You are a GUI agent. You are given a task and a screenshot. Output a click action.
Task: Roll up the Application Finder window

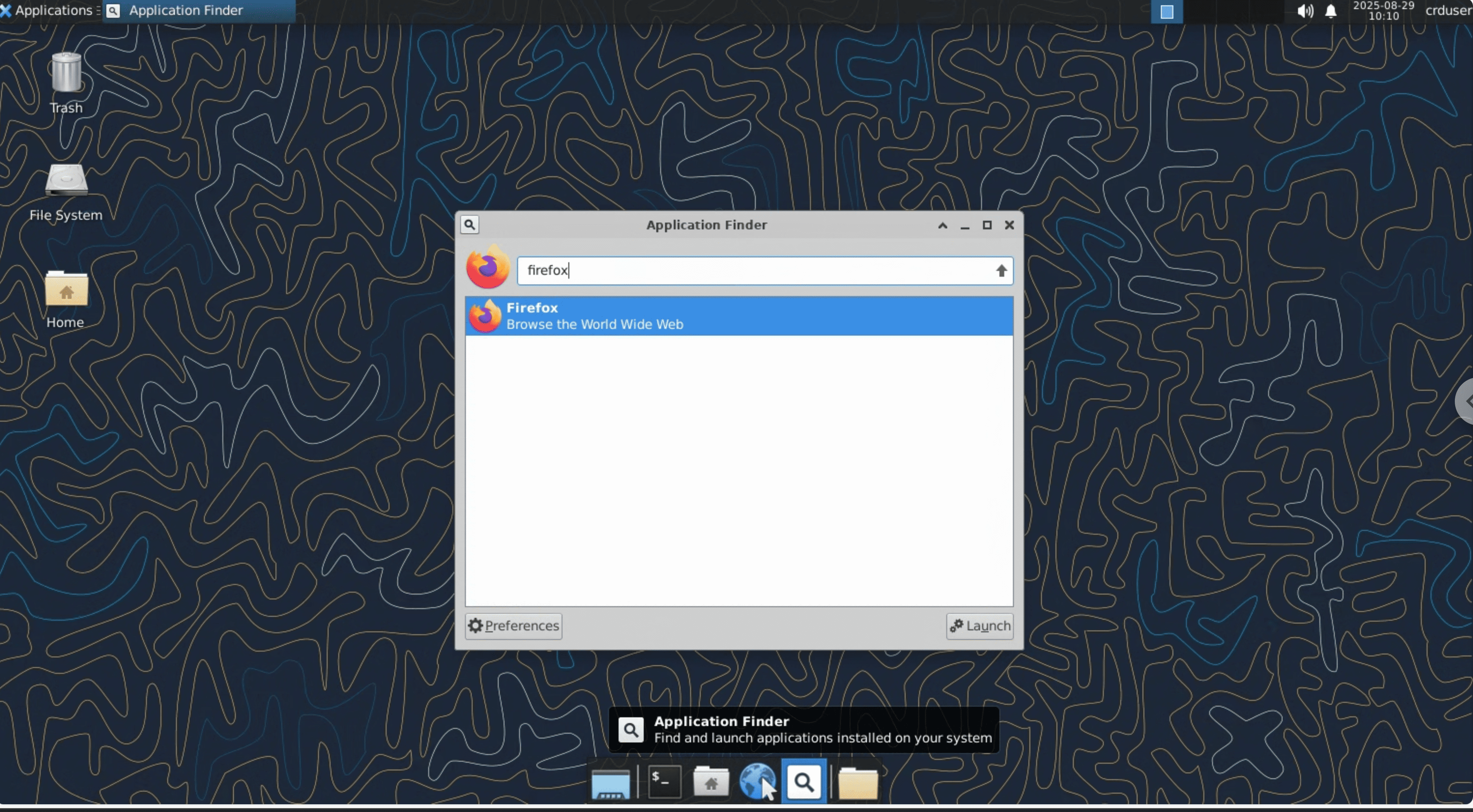942,225
